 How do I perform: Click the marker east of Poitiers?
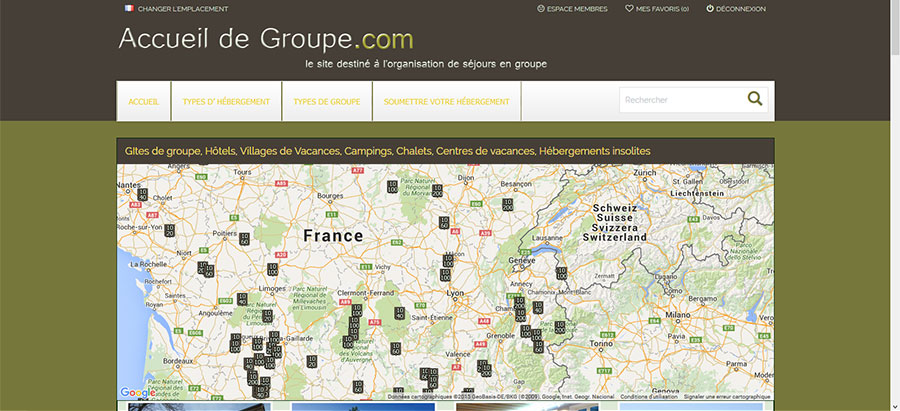(x=244, y=239)
